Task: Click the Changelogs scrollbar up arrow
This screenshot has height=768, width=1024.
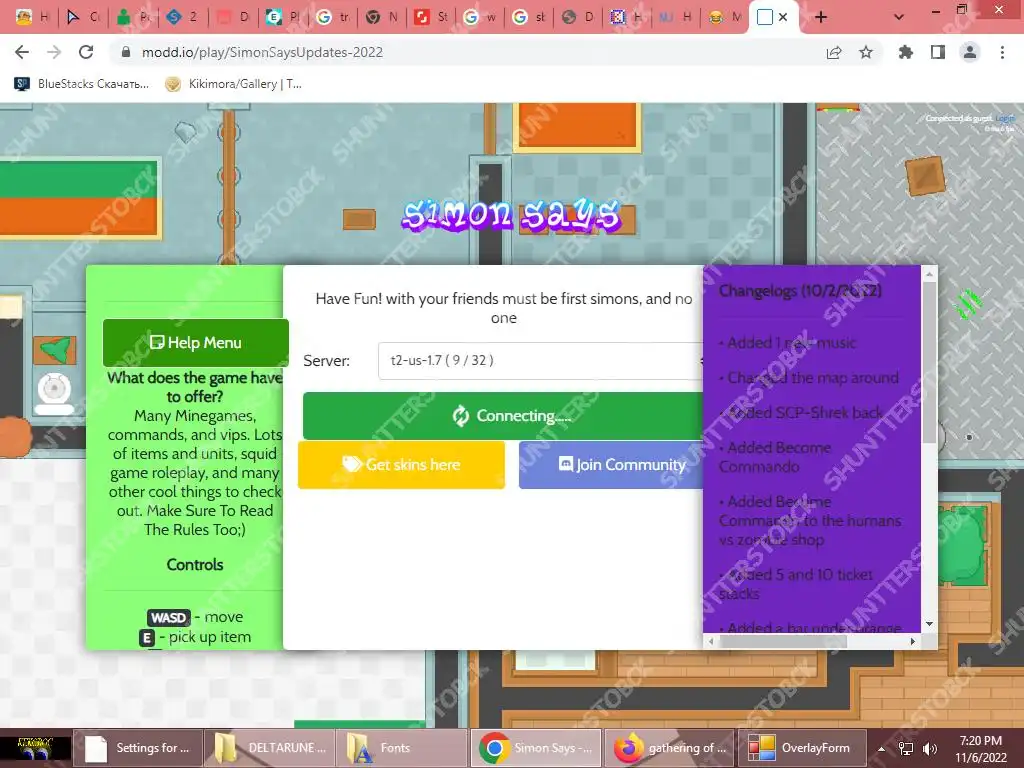Action: pyautogui.click(x=929, y=275)
